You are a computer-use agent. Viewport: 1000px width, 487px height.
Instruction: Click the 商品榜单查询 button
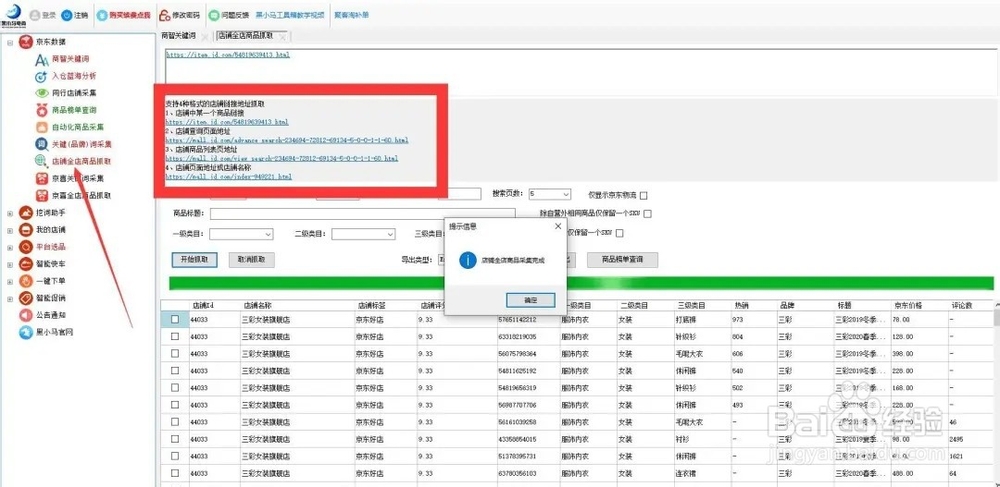tap(622, 260)
